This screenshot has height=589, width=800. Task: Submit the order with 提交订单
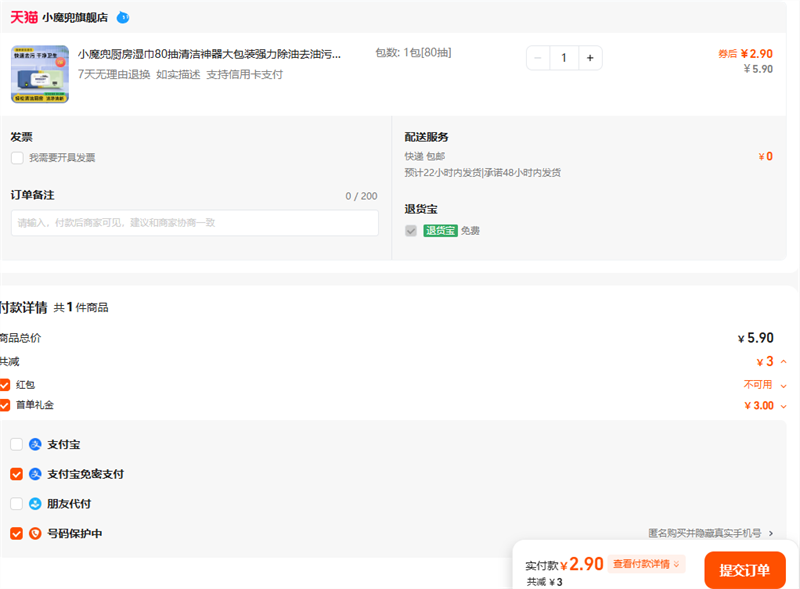744,570
